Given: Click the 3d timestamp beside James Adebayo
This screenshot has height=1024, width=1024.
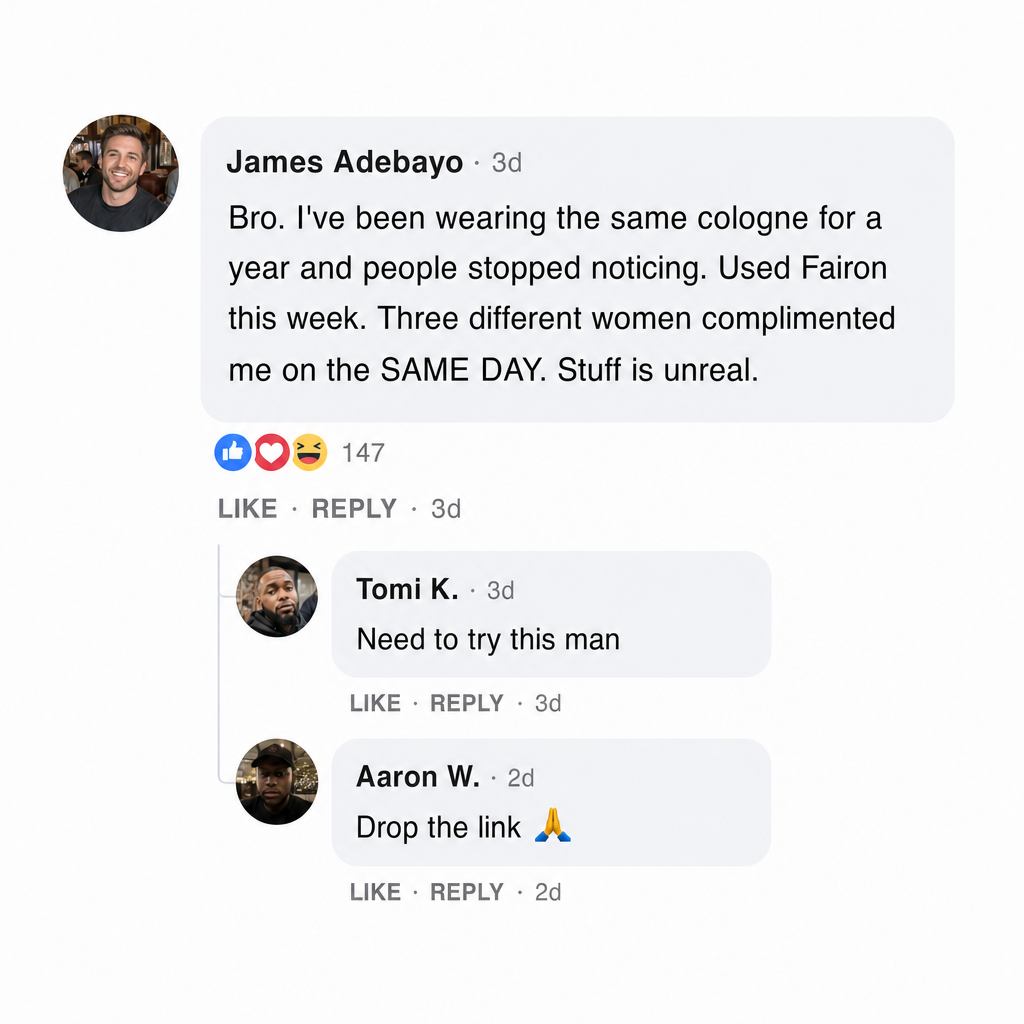Looking at the screenshot, I should pyautogui.click(x=507, y=163).
